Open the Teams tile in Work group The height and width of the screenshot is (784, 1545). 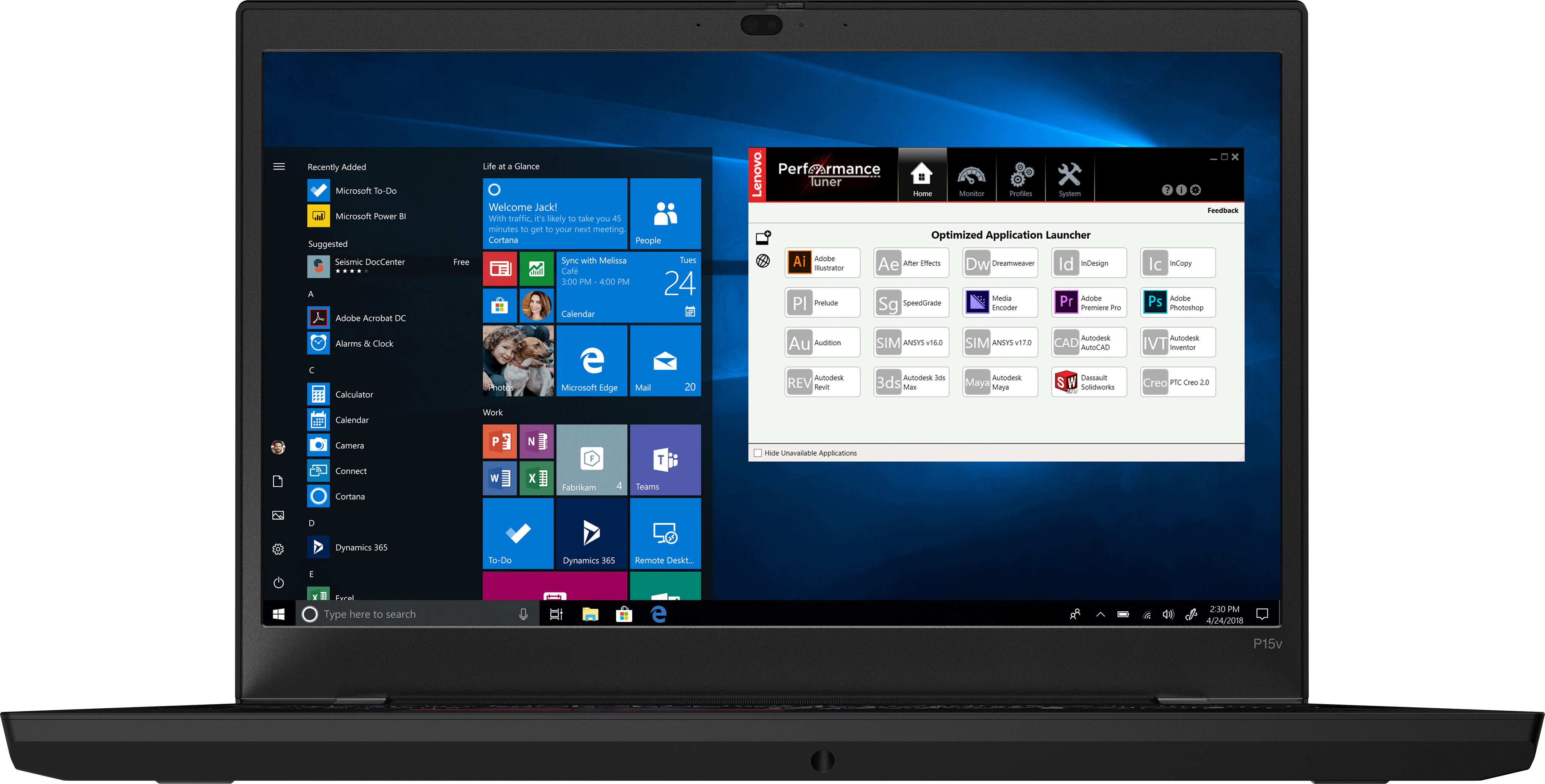[665, 460]
